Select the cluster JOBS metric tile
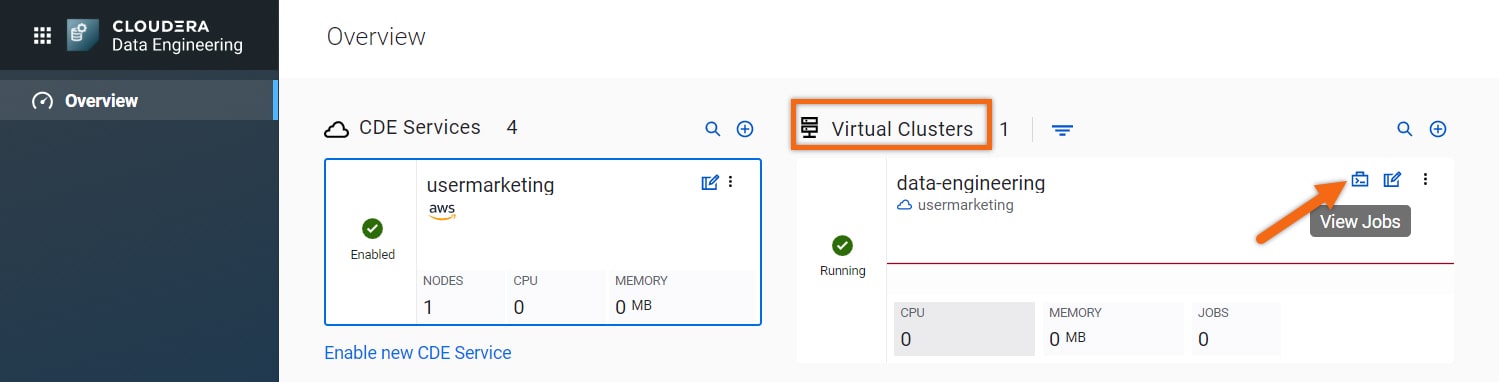 1236,328
